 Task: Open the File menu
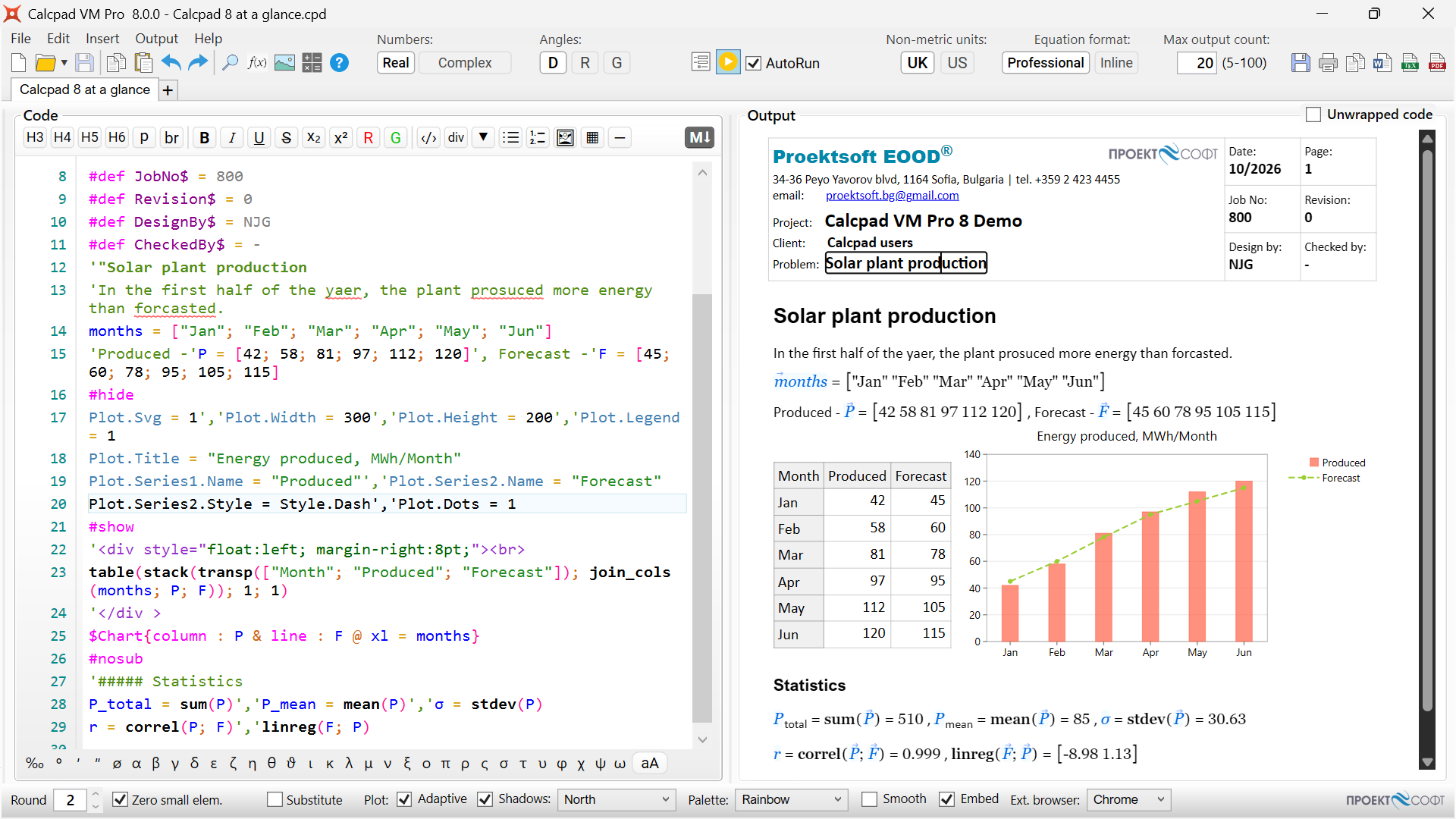[21, 39]
